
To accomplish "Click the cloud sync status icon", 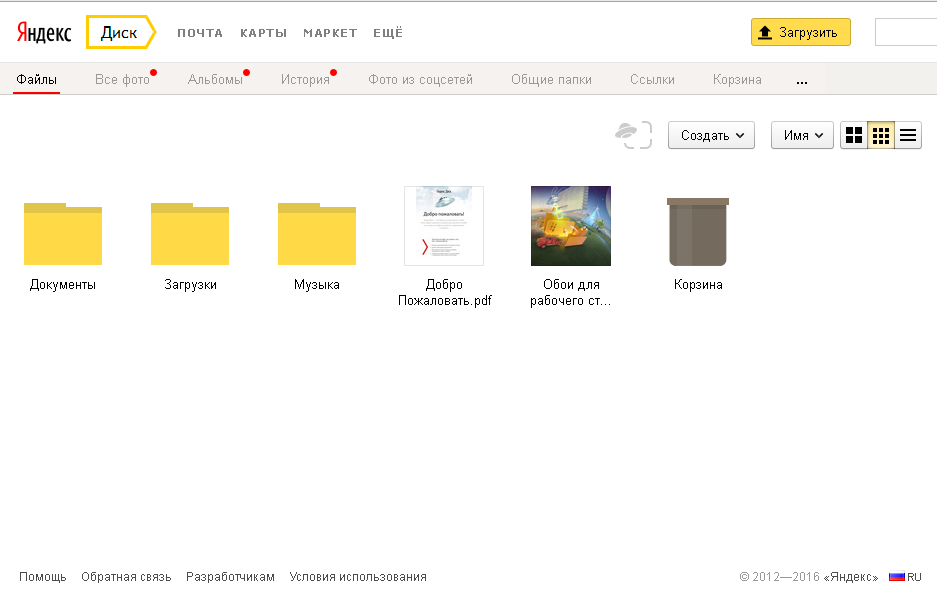I will coord(634,135).
